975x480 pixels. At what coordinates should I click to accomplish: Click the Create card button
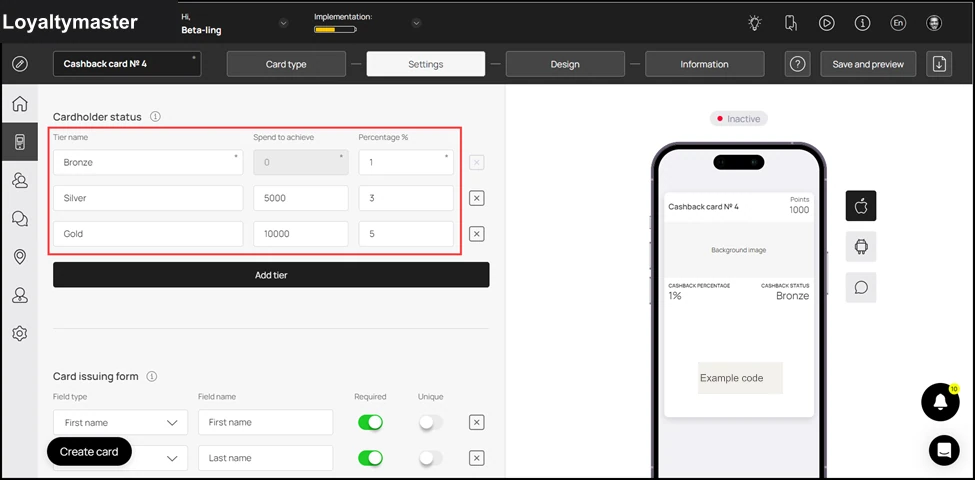[89, 451]
